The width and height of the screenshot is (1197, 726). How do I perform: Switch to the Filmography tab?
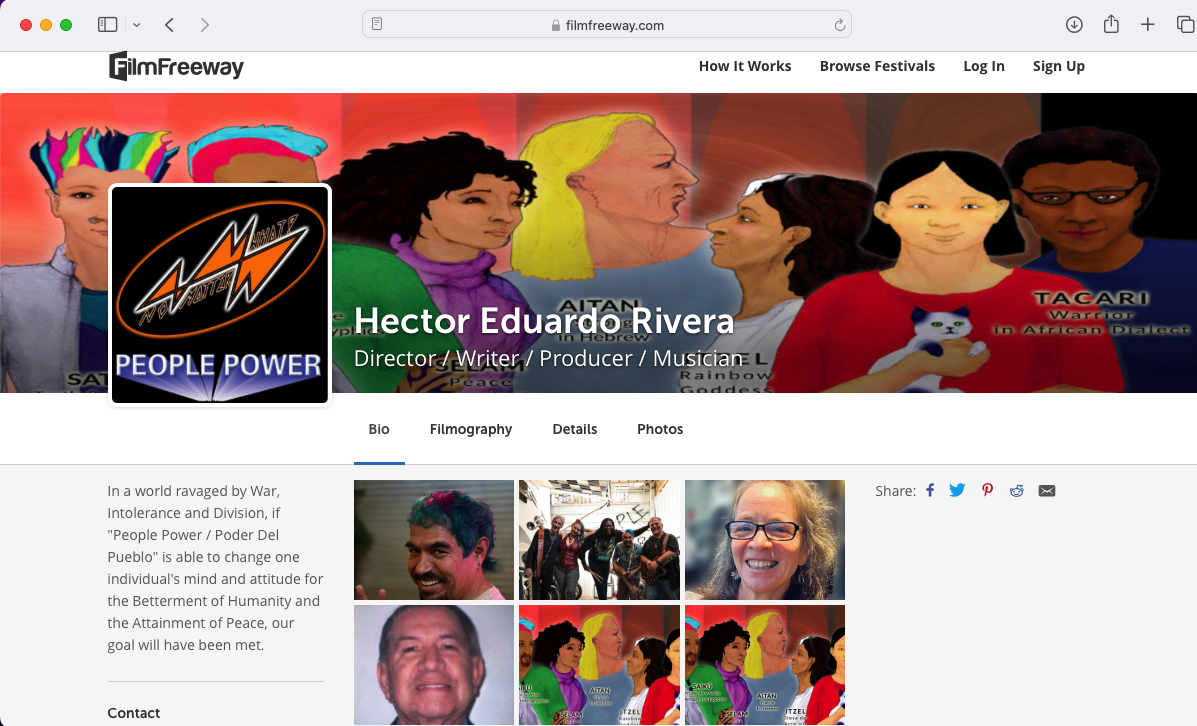[x=471, y=429]
